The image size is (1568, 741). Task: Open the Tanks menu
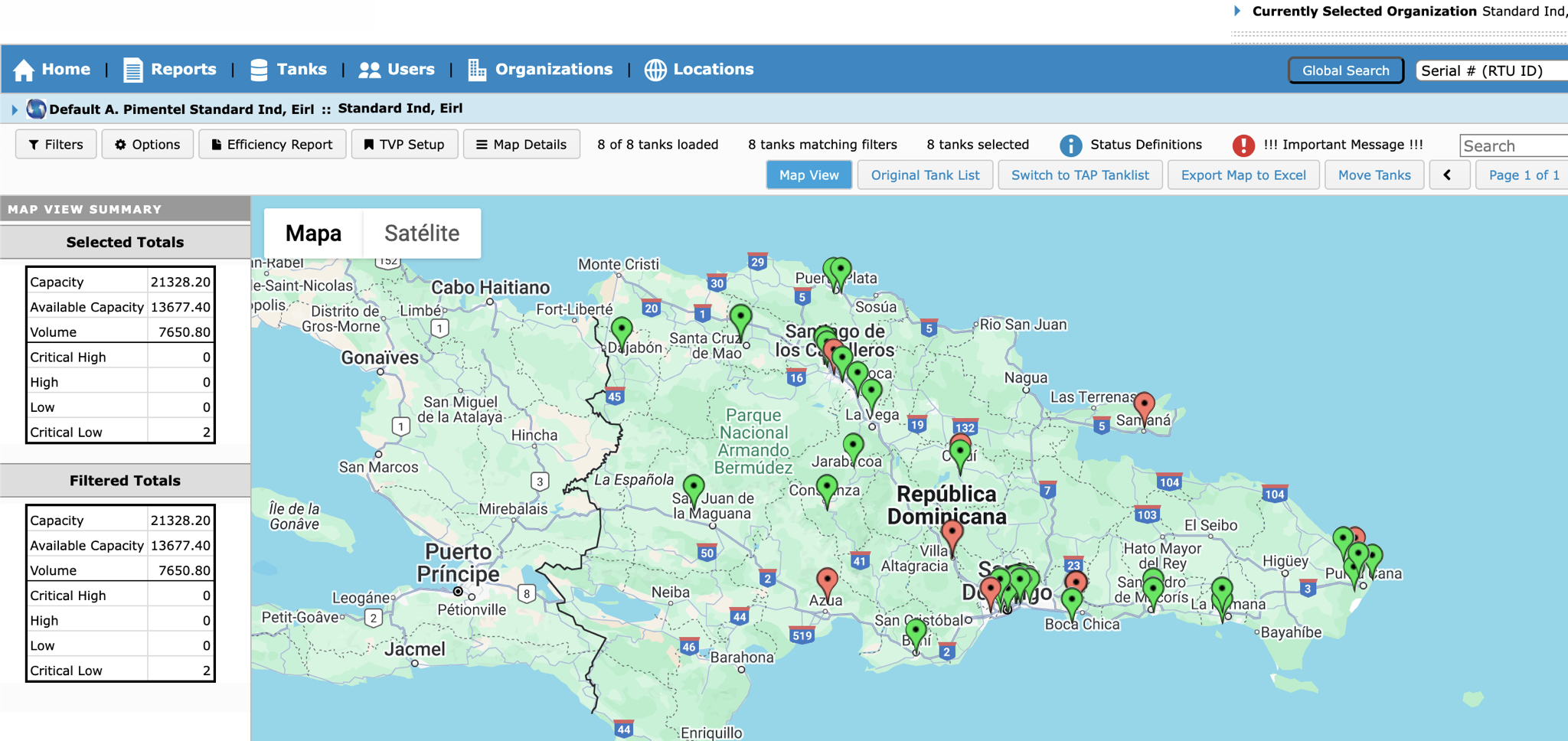[x=302, y=70]
